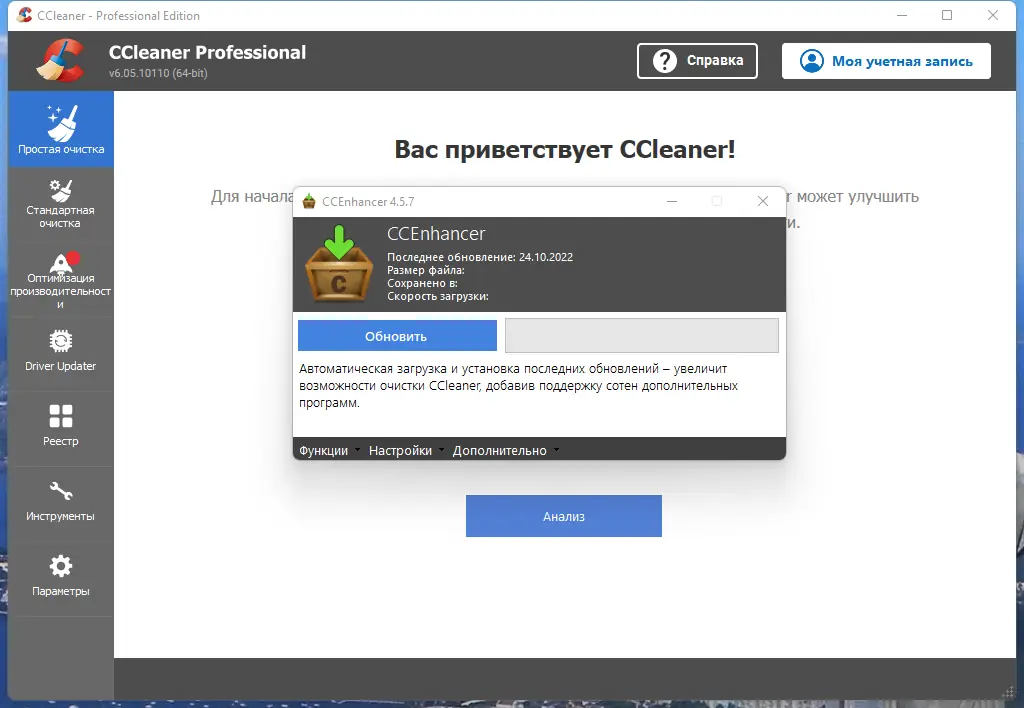This screenshot has height=708, width=1024.
Task: Click the CCleaner title bar app icon
Action: pyautogui.click(x=24, y=15)
